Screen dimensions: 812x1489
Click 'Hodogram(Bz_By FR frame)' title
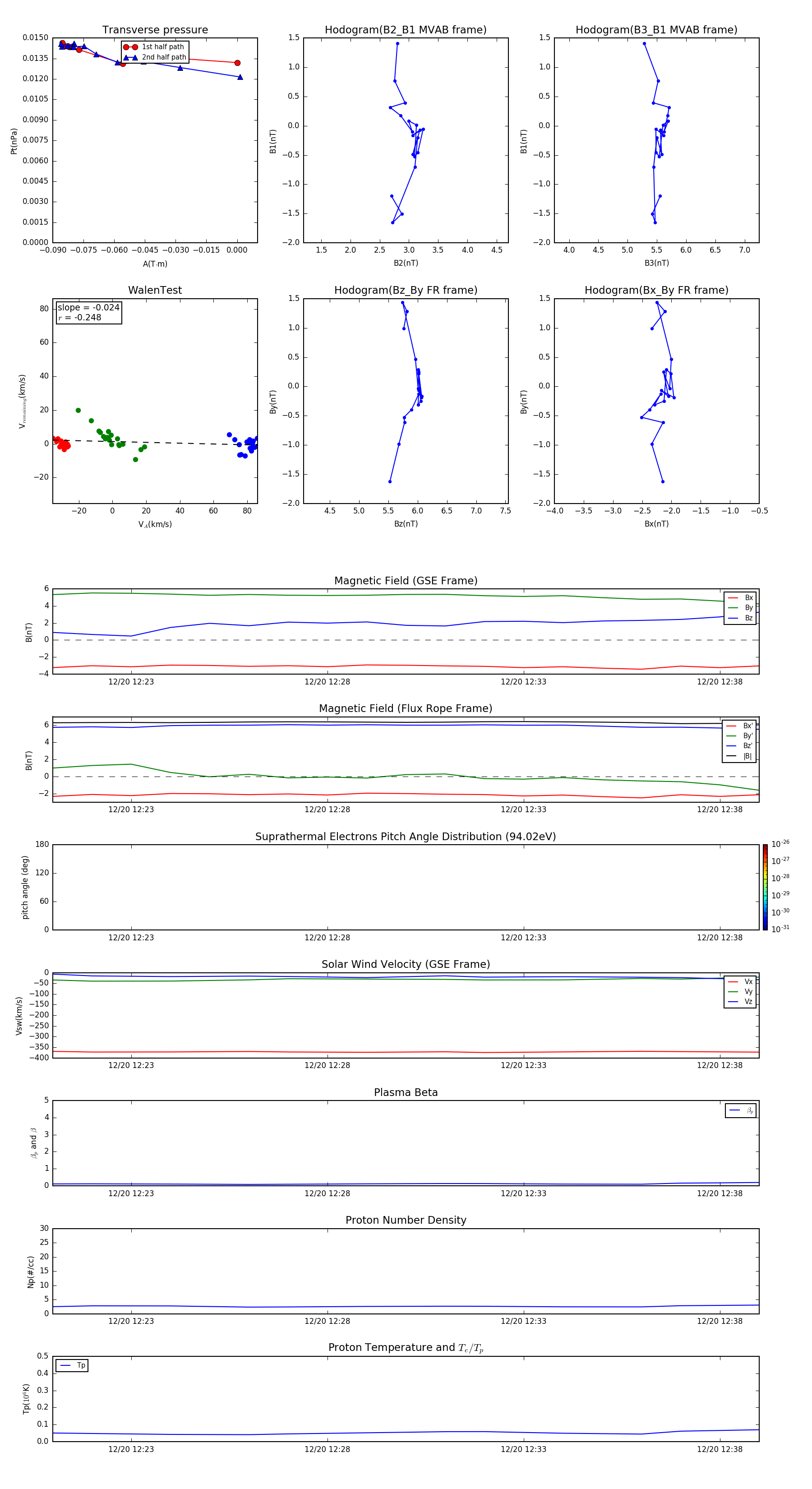(x=406, y=290)
